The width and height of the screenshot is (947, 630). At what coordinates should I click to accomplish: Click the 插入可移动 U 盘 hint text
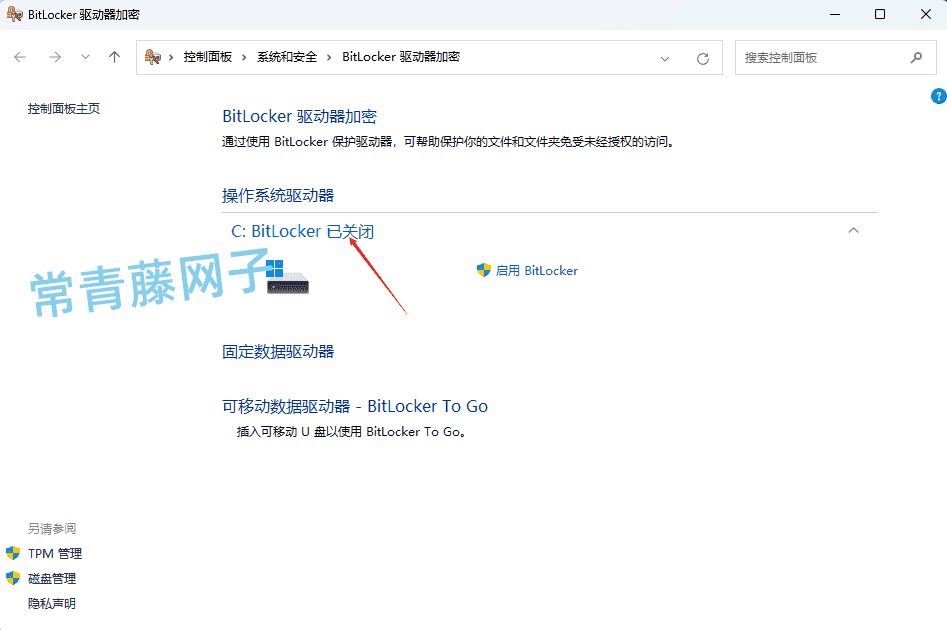pos(352,432)
